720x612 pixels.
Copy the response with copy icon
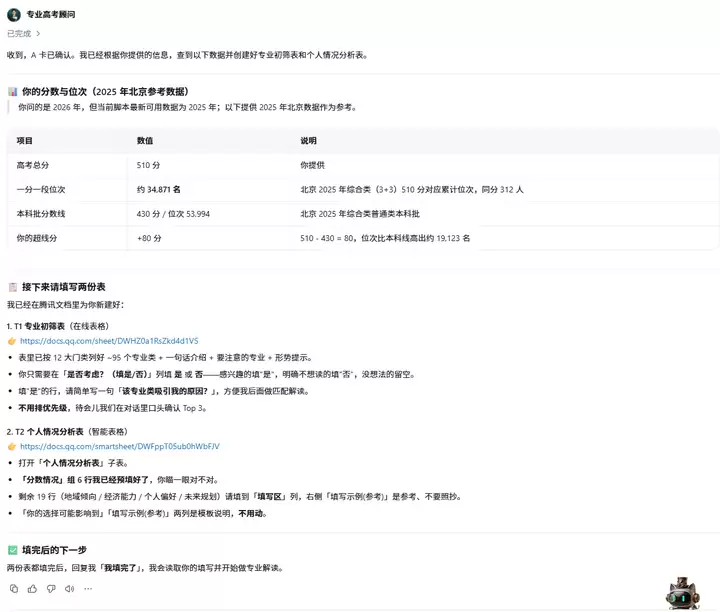pyautogui.click(x=14, y=589)
